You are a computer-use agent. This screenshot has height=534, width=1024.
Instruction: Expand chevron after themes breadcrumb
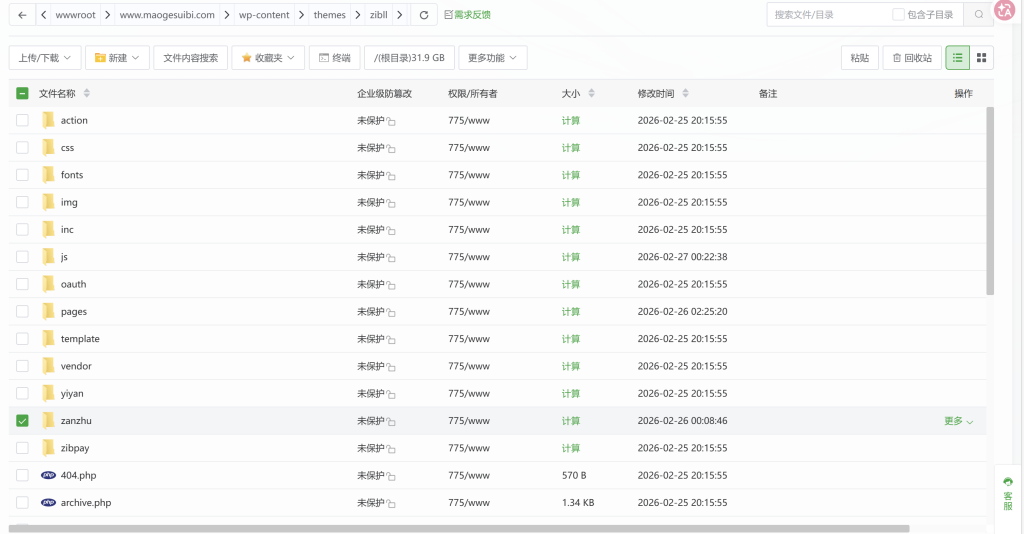[358, 15]
